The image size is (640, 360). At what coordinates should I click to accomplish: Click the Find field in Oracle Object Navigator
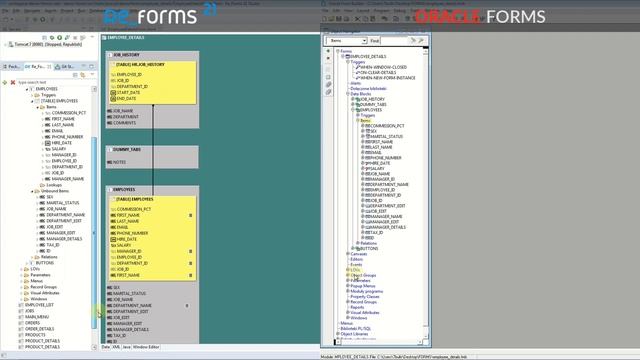tap(393, 41)
